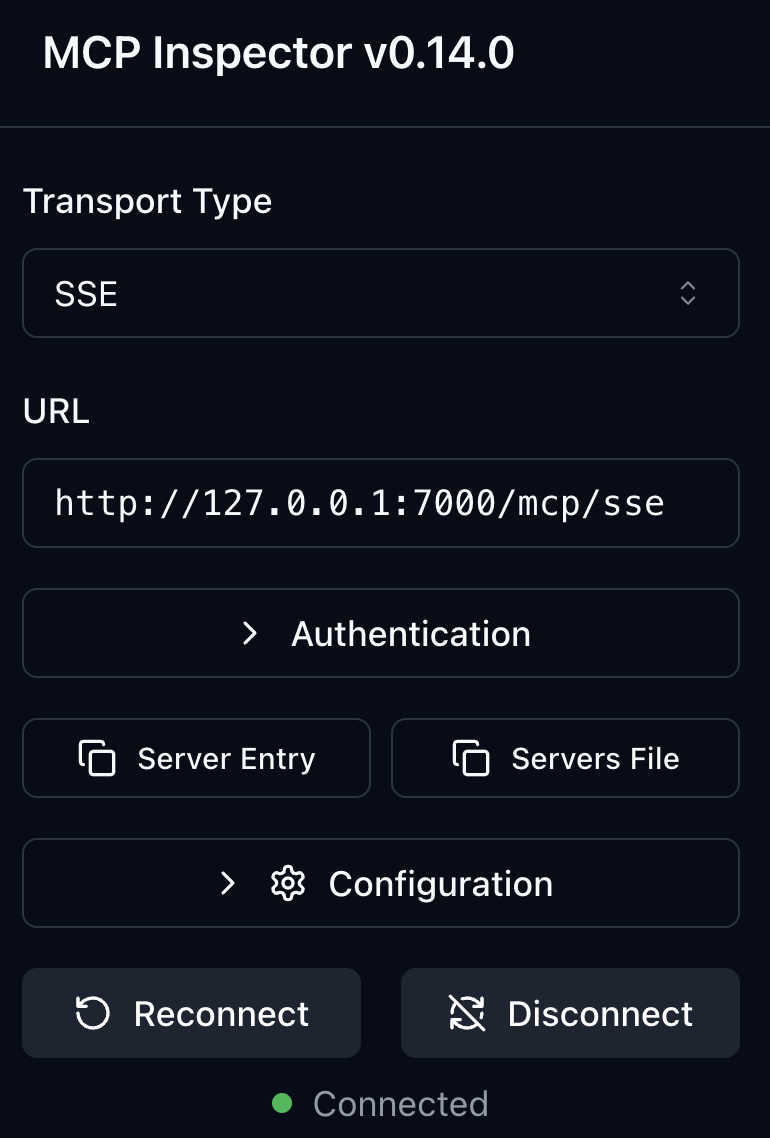Click the Connected status text
The width and height of the screenshot is (770, 1138).
[400, 1104]
